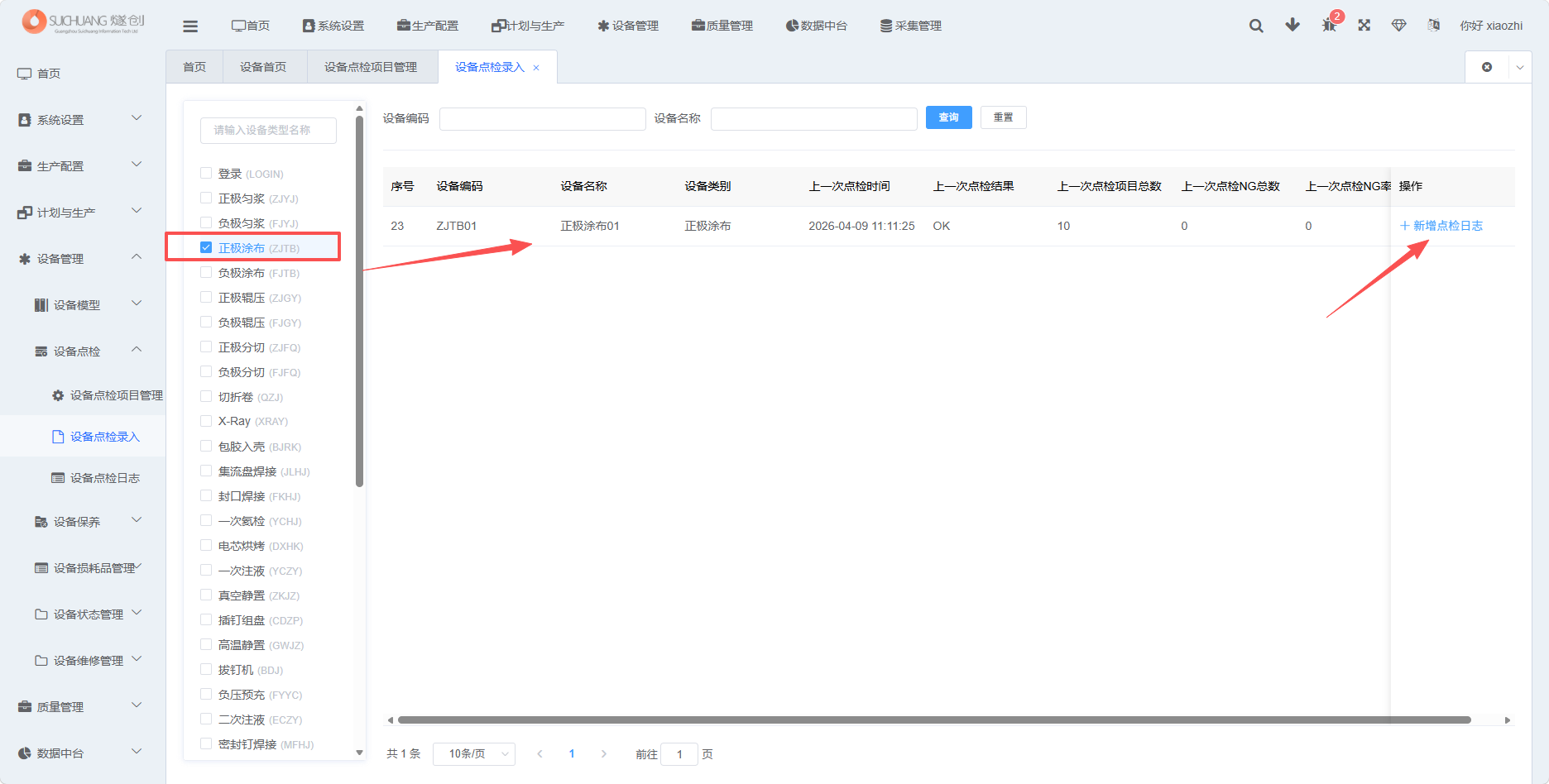This screenshot has height=784, width=1549.
Task: Open the bug notifications icon with badge
Action: pos(1330,25)
